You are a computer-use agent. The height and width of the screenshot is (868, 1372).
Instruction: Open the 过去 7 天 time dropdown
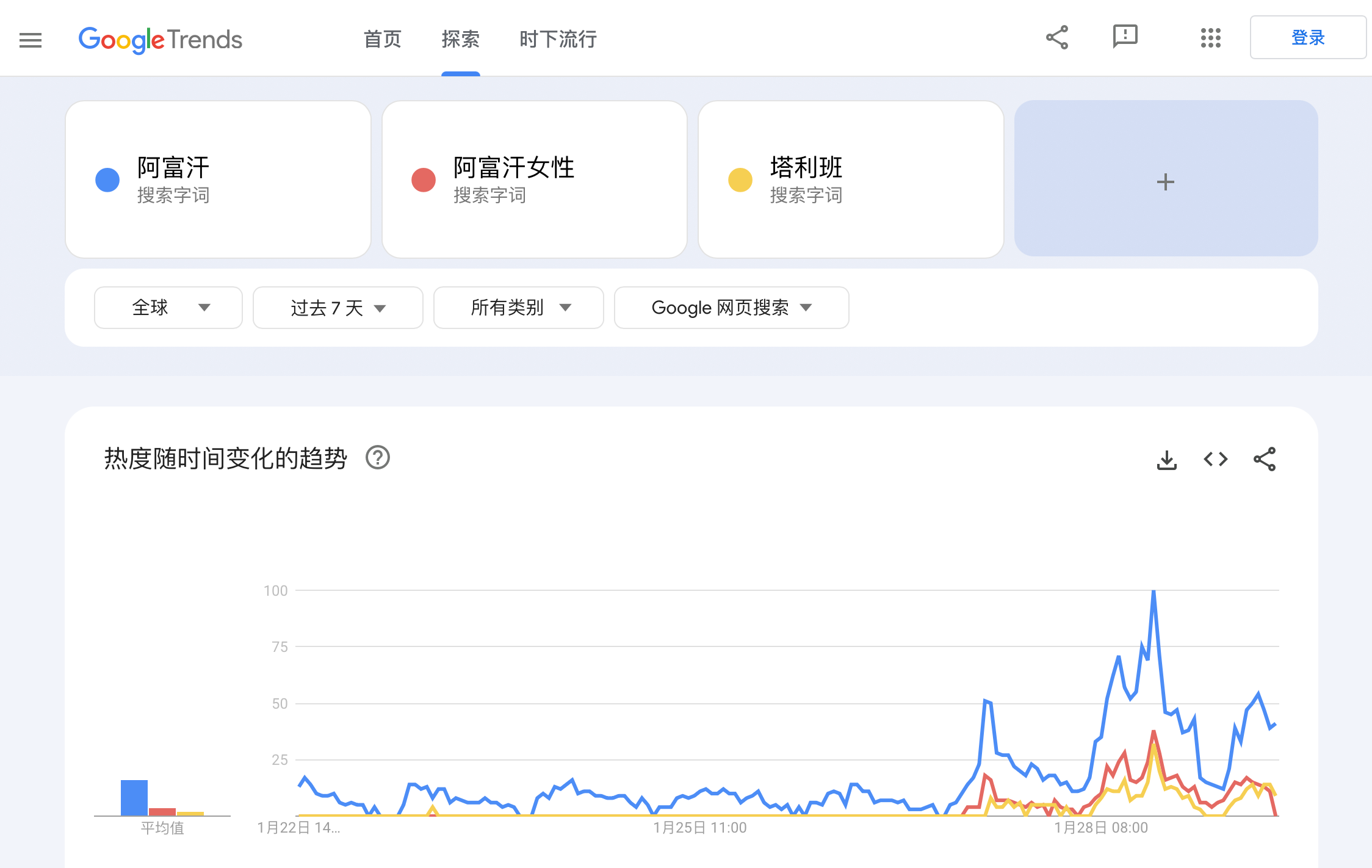point(338,308)
